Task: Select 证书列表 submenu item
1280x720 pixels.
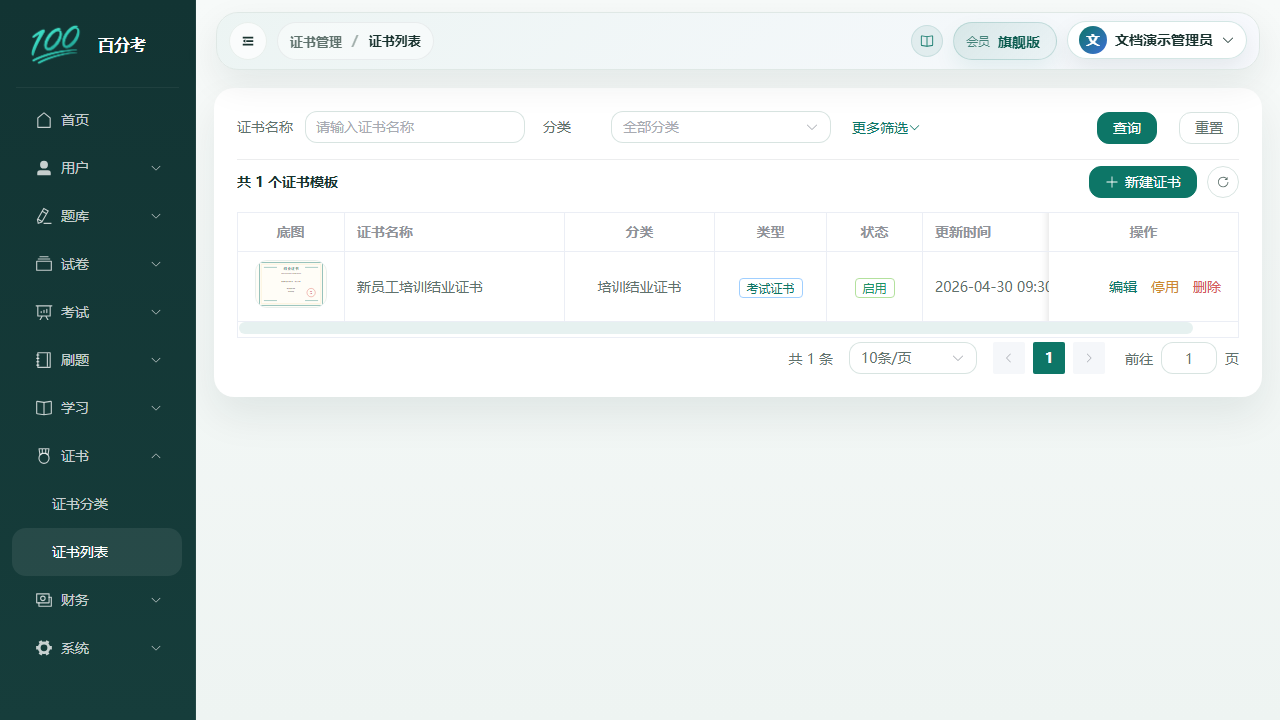Action: tap(97, 552)
